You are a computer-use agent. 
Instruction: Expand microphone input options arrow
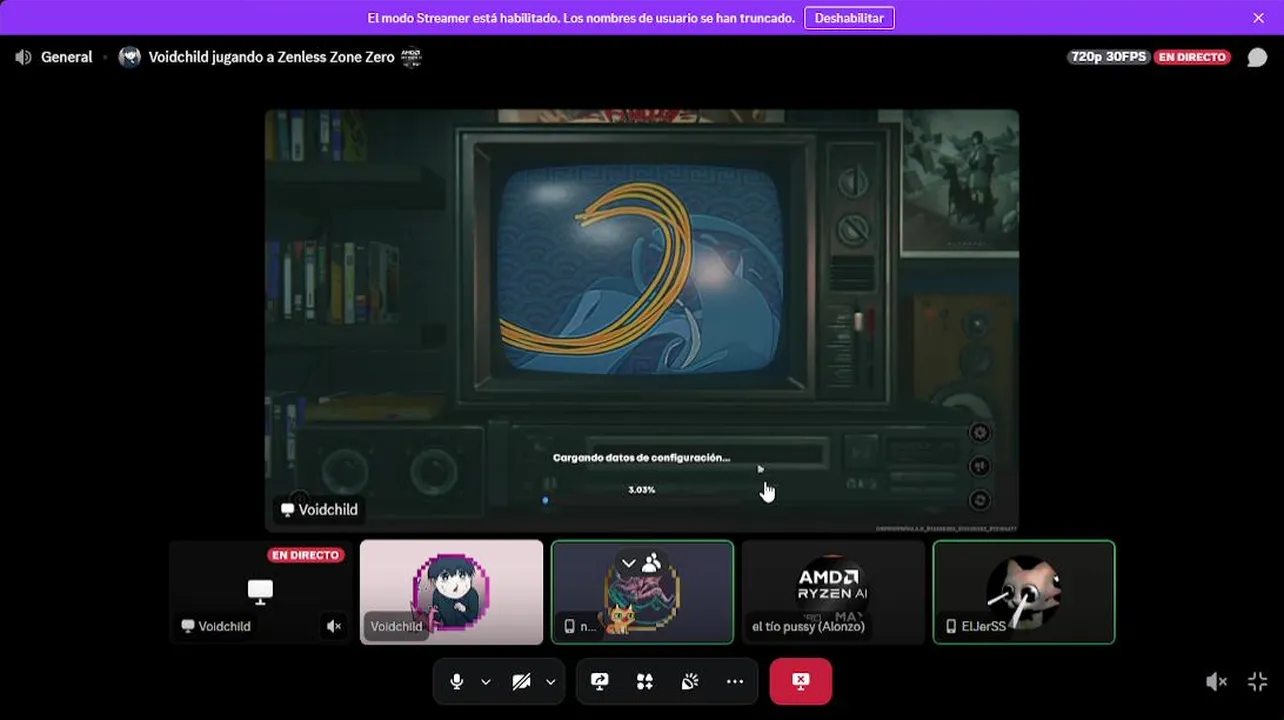point(486,681)
